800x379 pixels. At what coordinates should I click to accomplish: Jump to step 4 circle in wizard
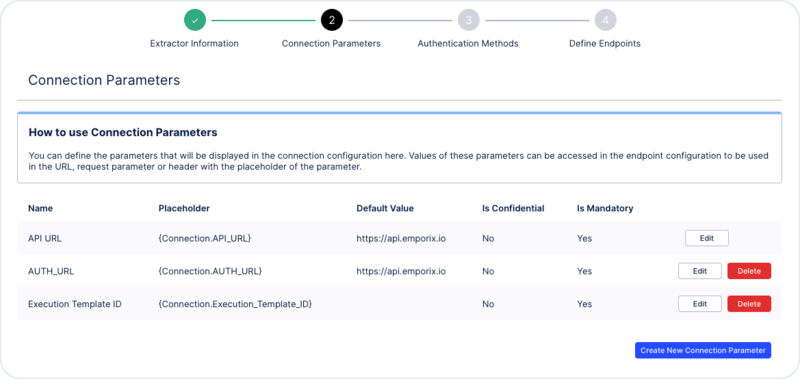605,20
